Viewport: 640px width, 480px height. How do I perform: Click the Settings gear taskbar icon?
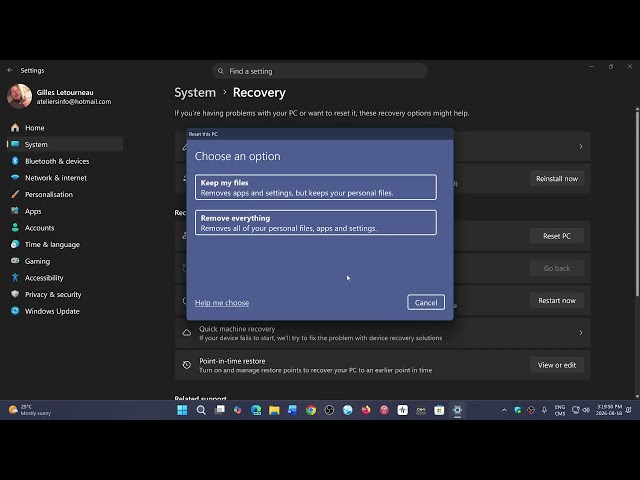(458, 410)
